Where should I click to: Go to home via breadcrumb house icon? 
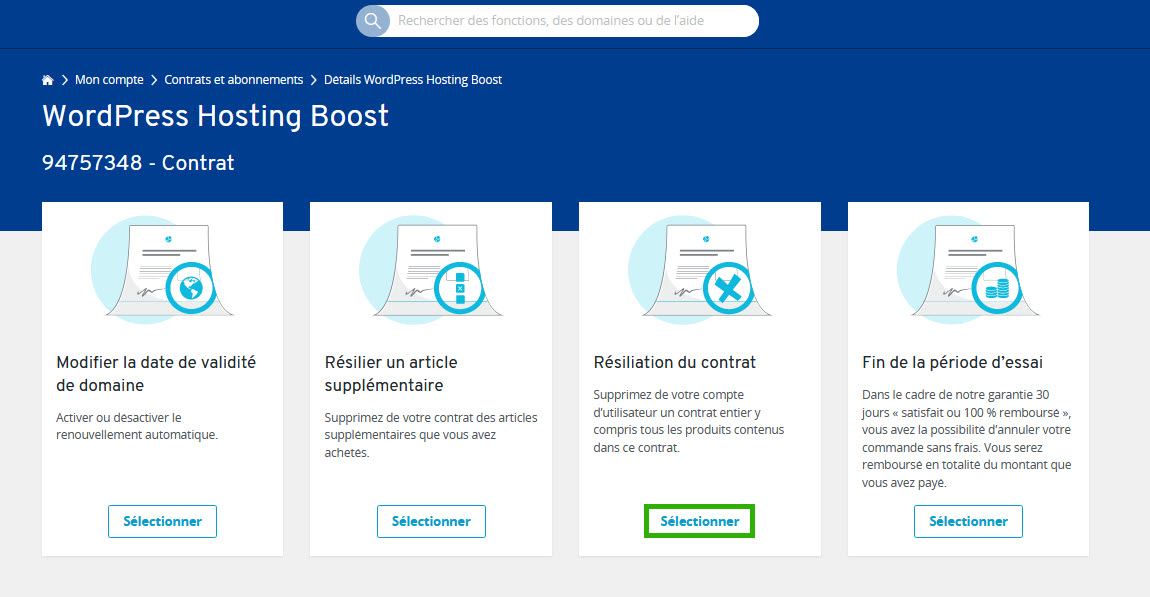(48, 80)
